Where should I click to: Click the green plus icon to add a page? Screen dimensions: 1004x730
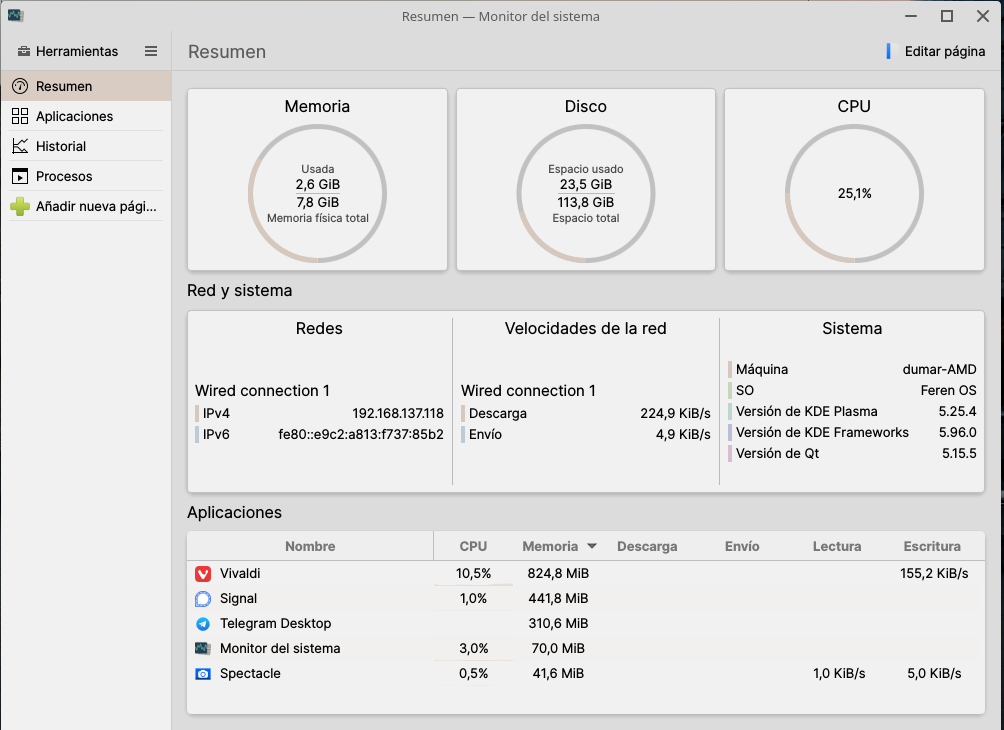[20, 206]
